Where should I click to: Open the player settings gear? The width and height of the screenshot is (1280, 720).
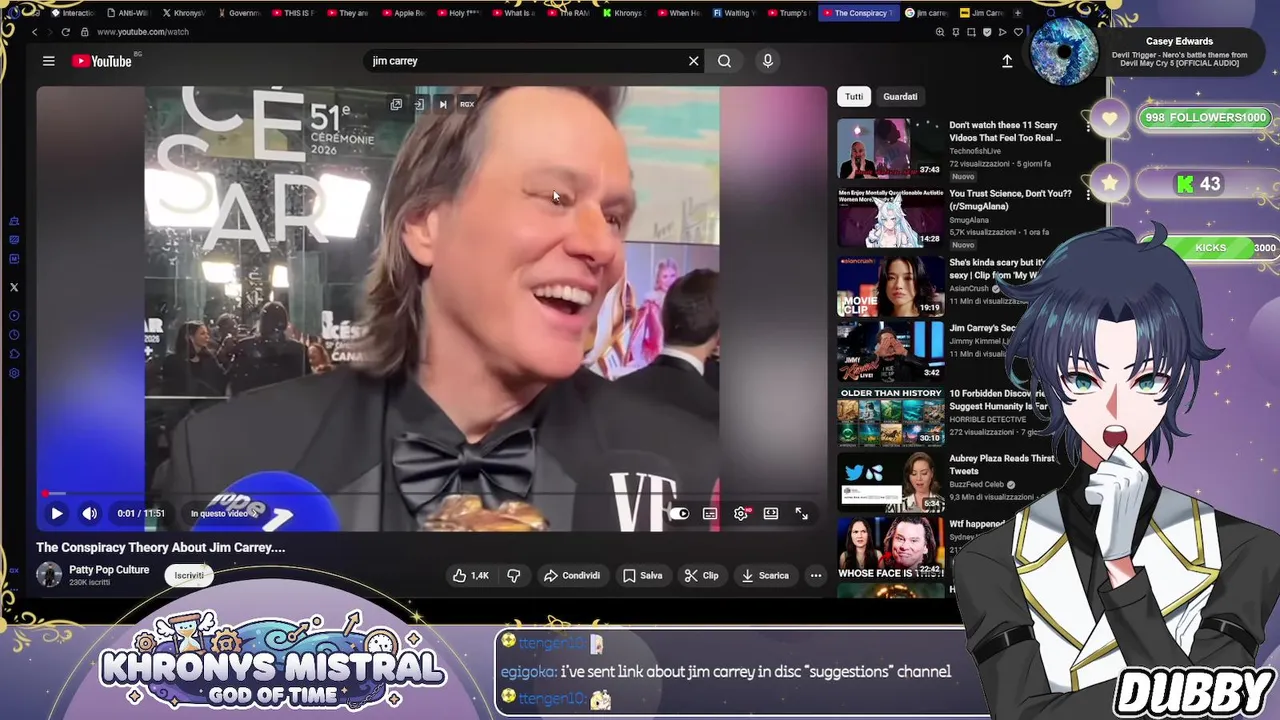[x=741, y=513]
